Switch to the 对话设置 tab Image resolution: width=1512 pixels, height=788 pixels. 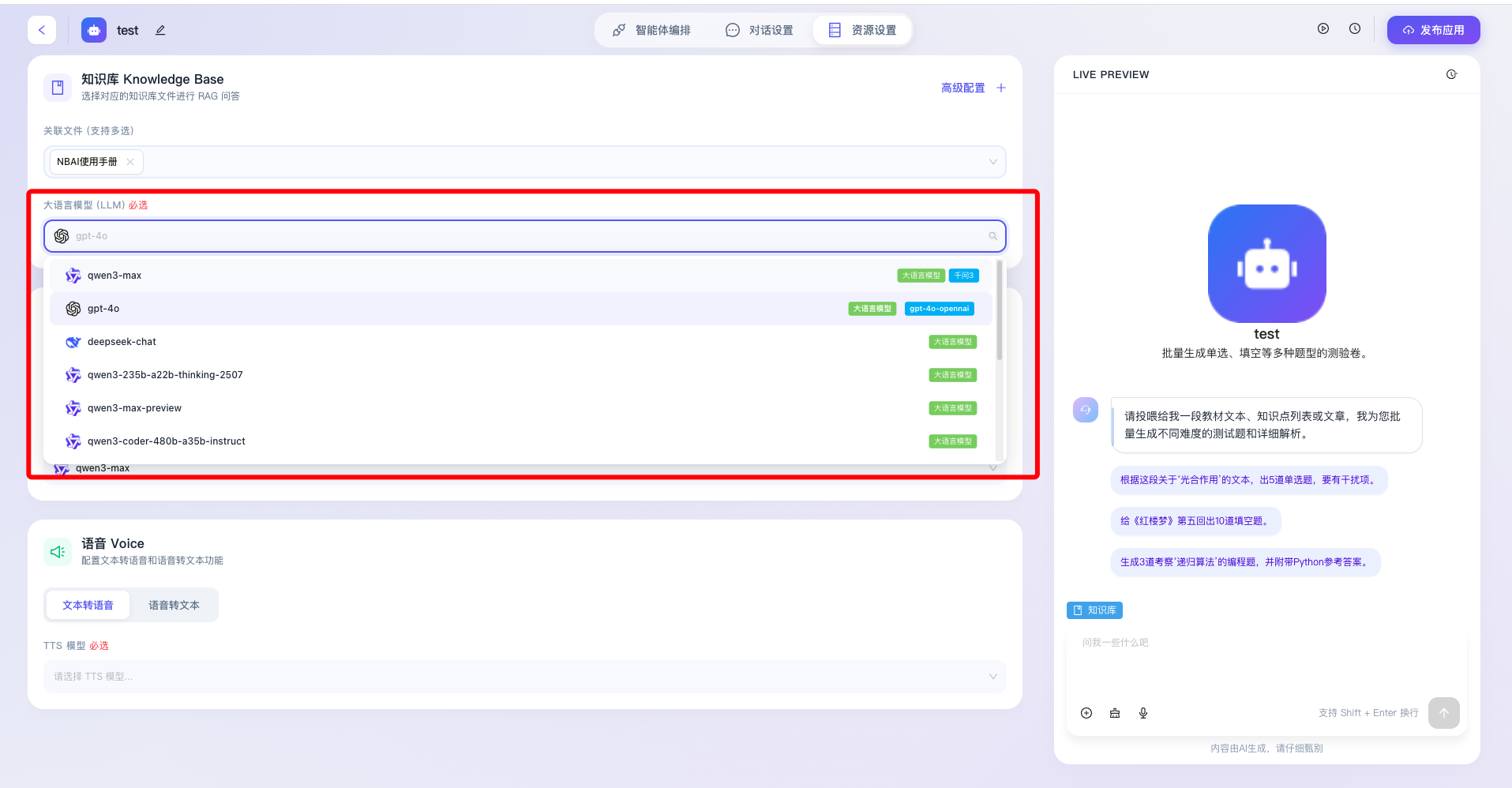coord(760,30)
